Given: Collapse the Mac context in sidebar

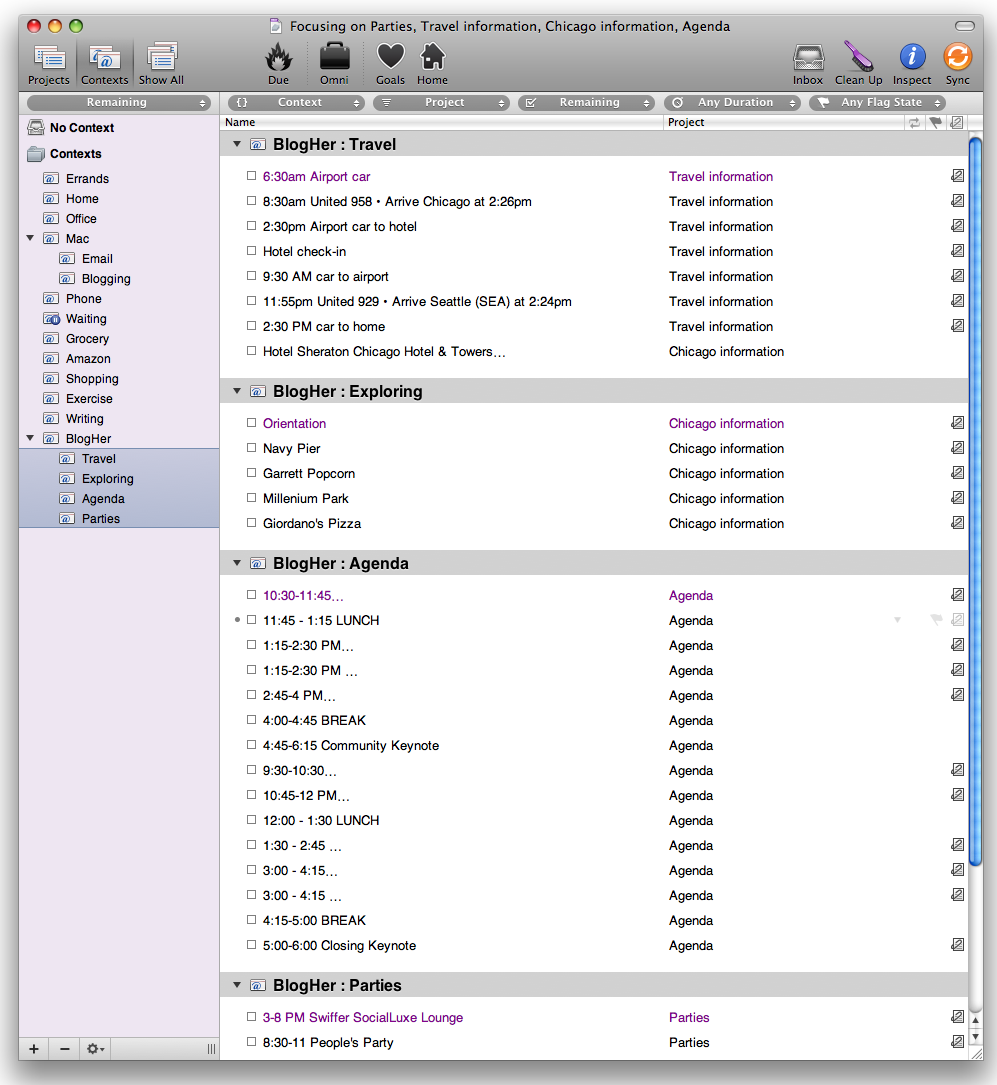Looking at the screenshot, I should [30, 238].
